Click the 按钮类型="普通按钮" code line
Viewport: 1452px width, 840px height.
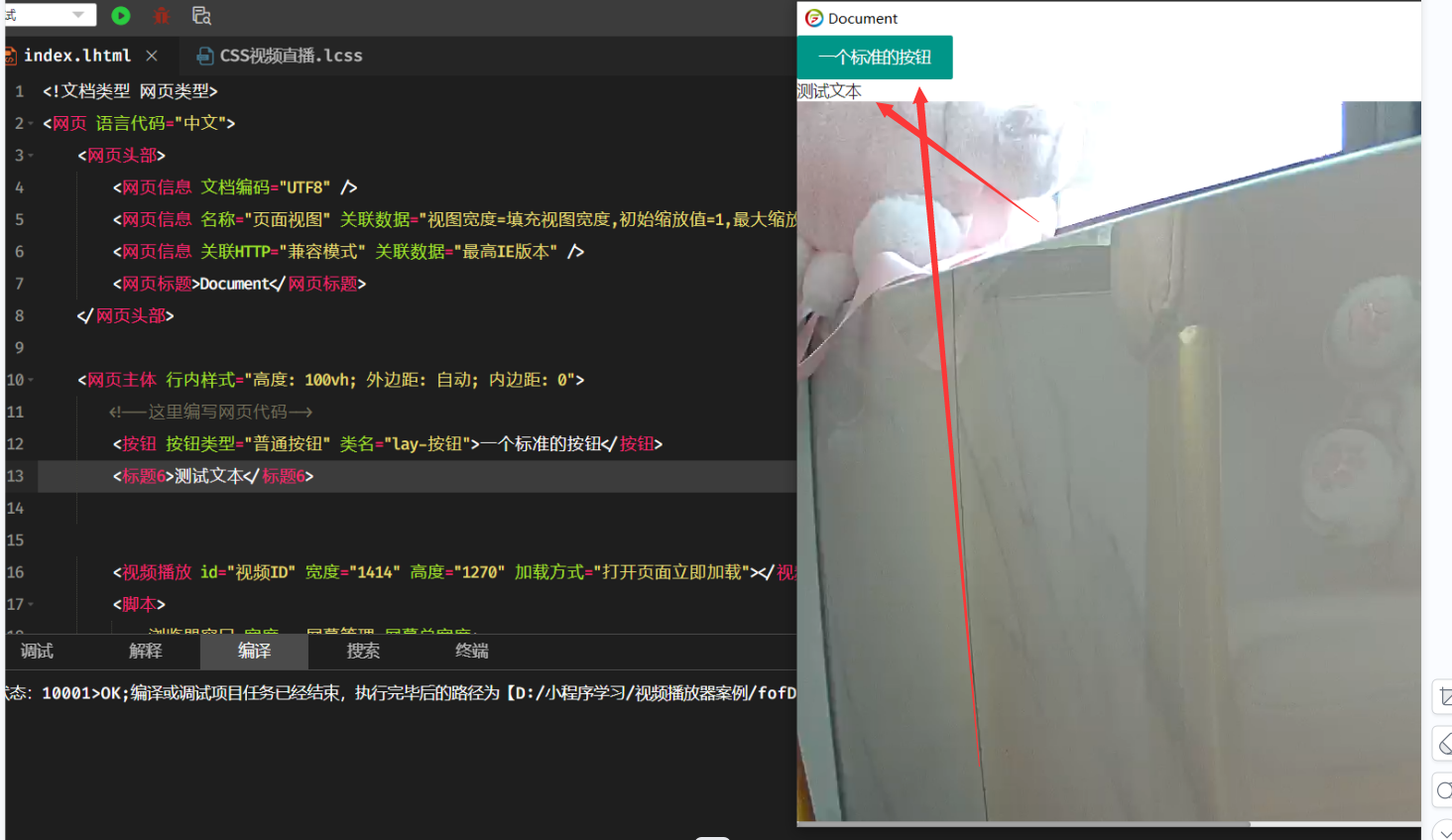coord(388,444)
